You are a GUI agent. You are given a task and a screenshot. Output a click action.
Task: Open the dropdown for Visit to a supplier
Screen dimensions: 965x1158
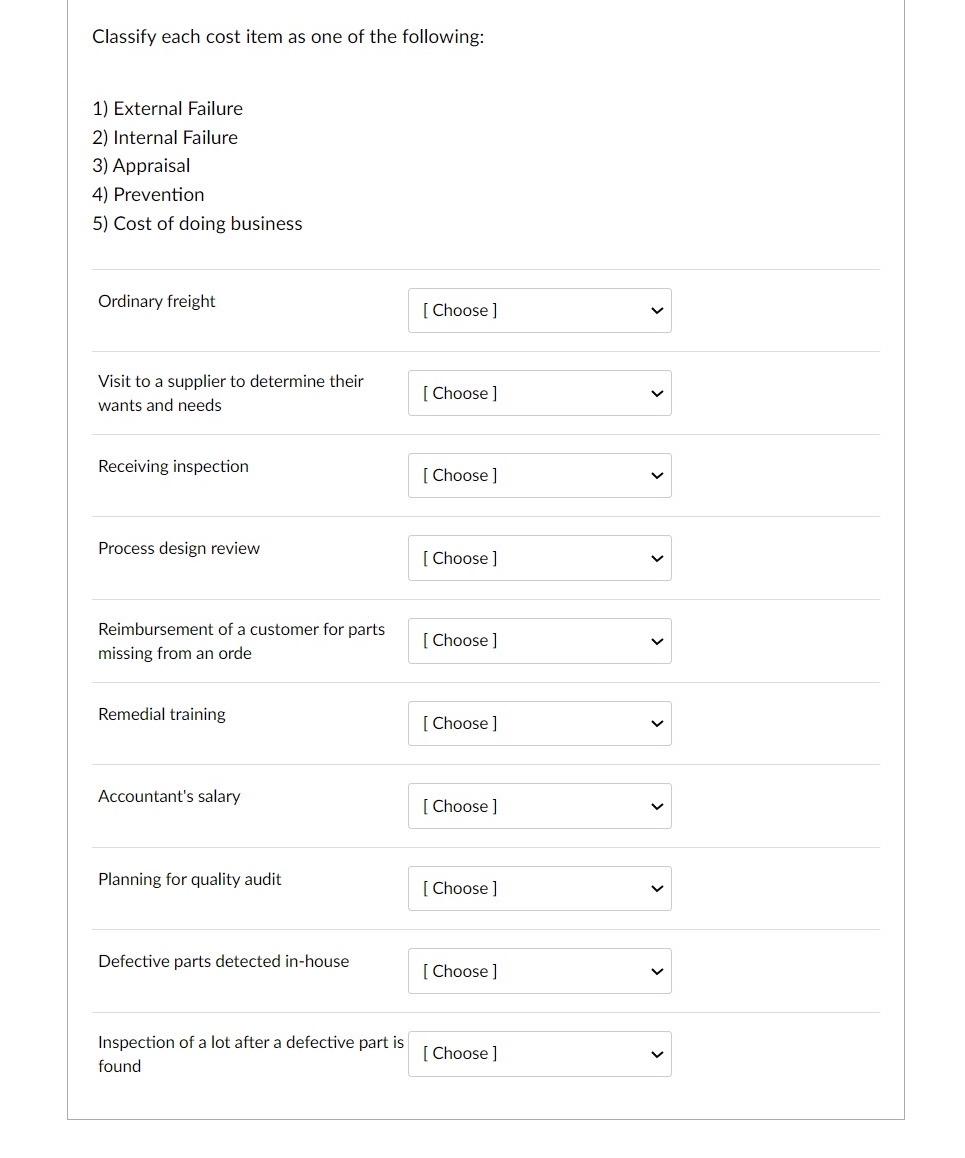540,393
